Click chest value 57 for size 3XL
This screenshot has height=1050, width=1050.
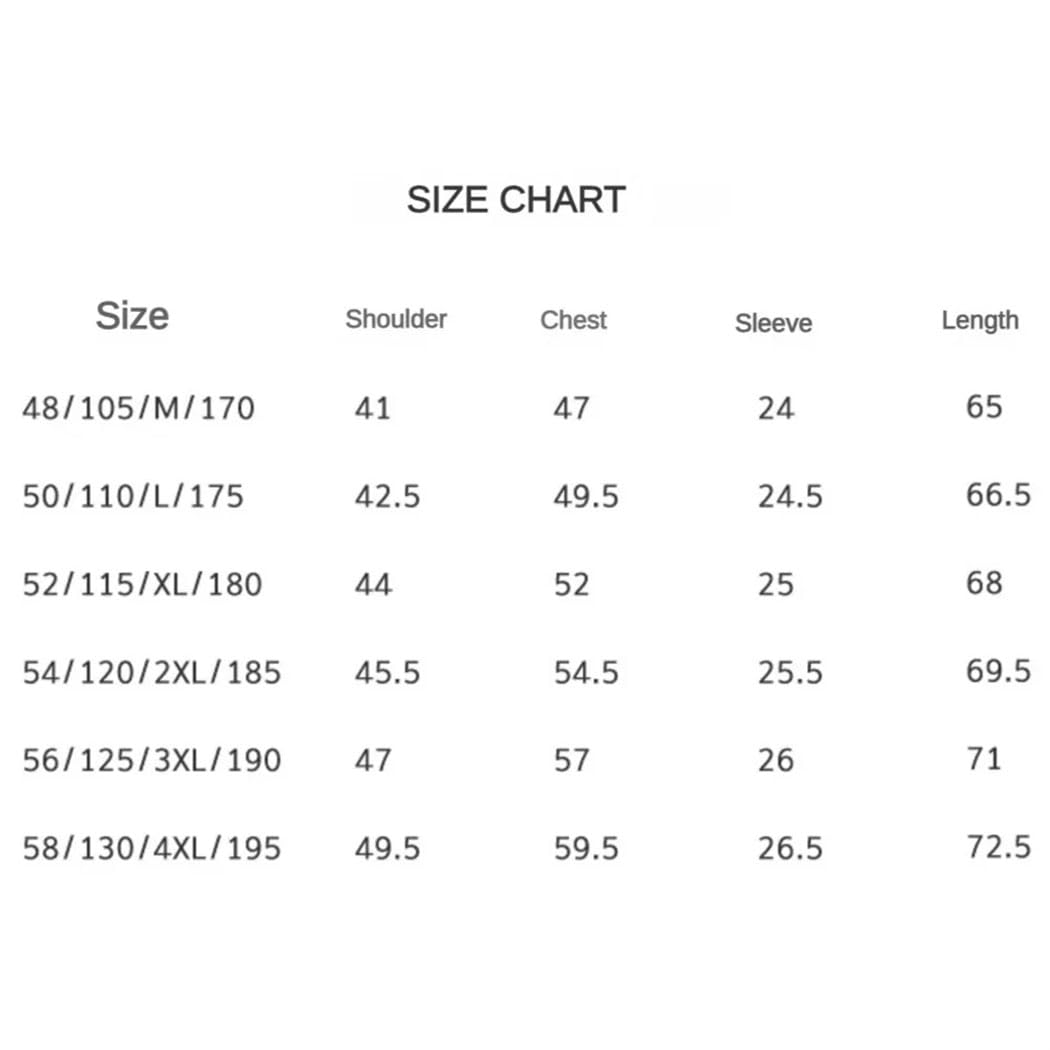(571, 760)
